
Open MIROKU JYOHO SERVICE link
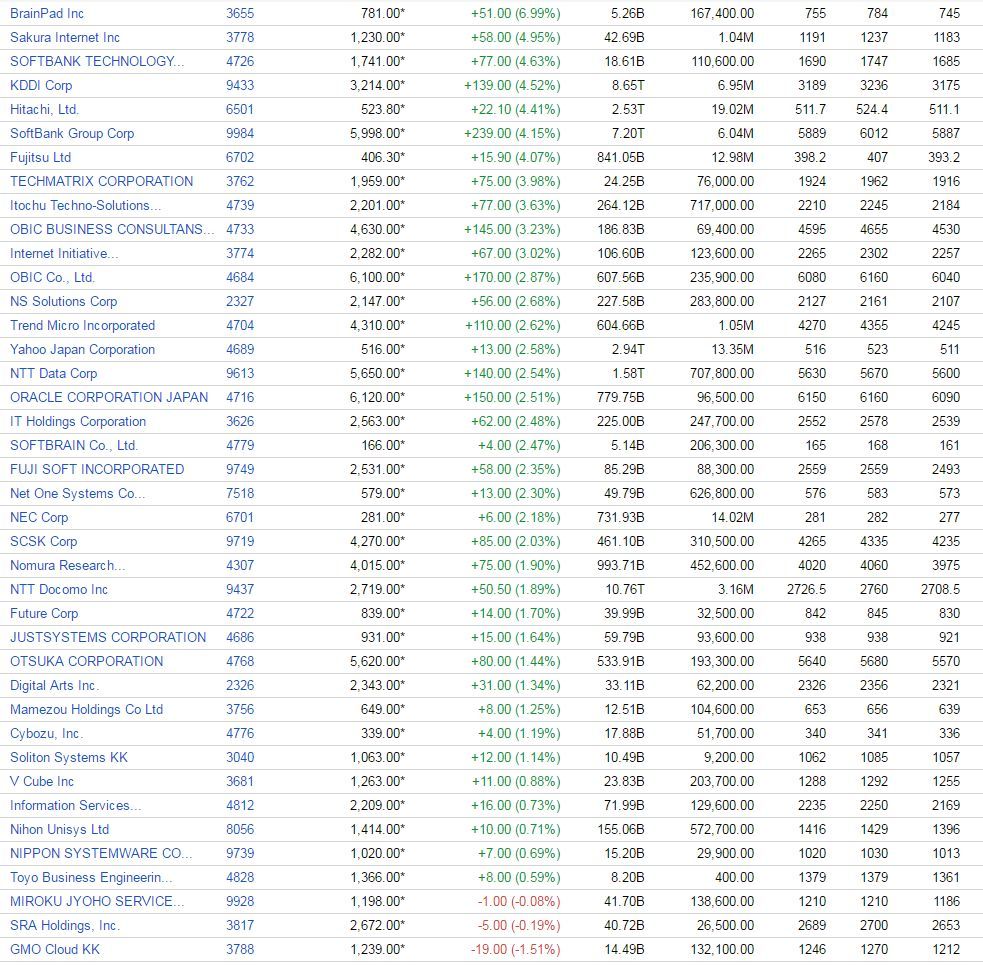pyautogui.click(x=97, y=902)
